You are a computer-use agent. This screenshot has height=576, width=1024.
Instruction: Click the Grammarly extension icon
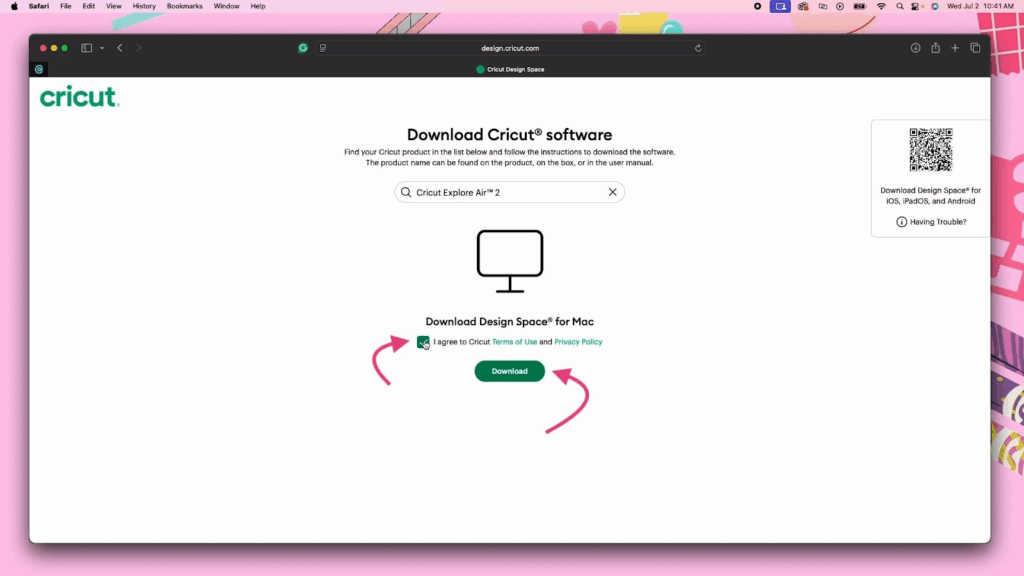303,48
